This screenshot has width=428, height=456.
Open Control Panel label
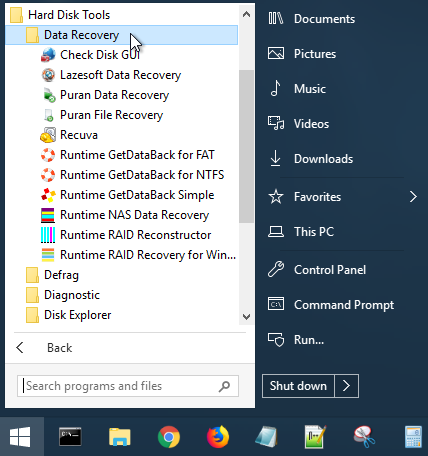(330, 270)
